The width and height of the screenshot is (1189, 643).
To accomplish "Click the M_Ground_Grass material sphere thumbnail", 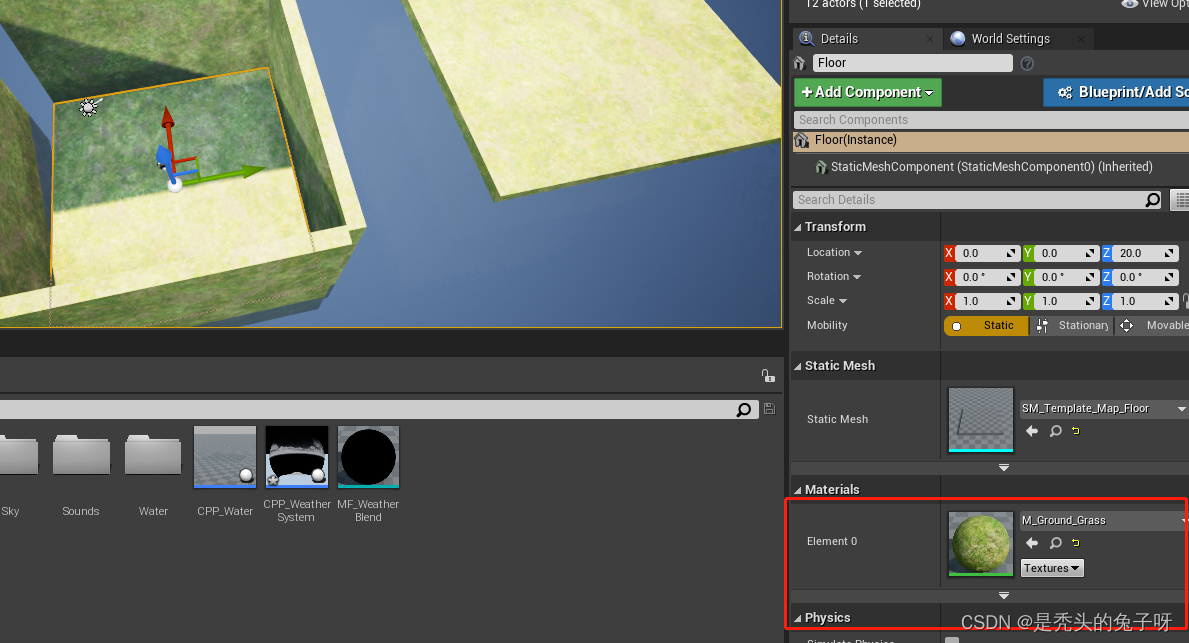I will [979, 543].
